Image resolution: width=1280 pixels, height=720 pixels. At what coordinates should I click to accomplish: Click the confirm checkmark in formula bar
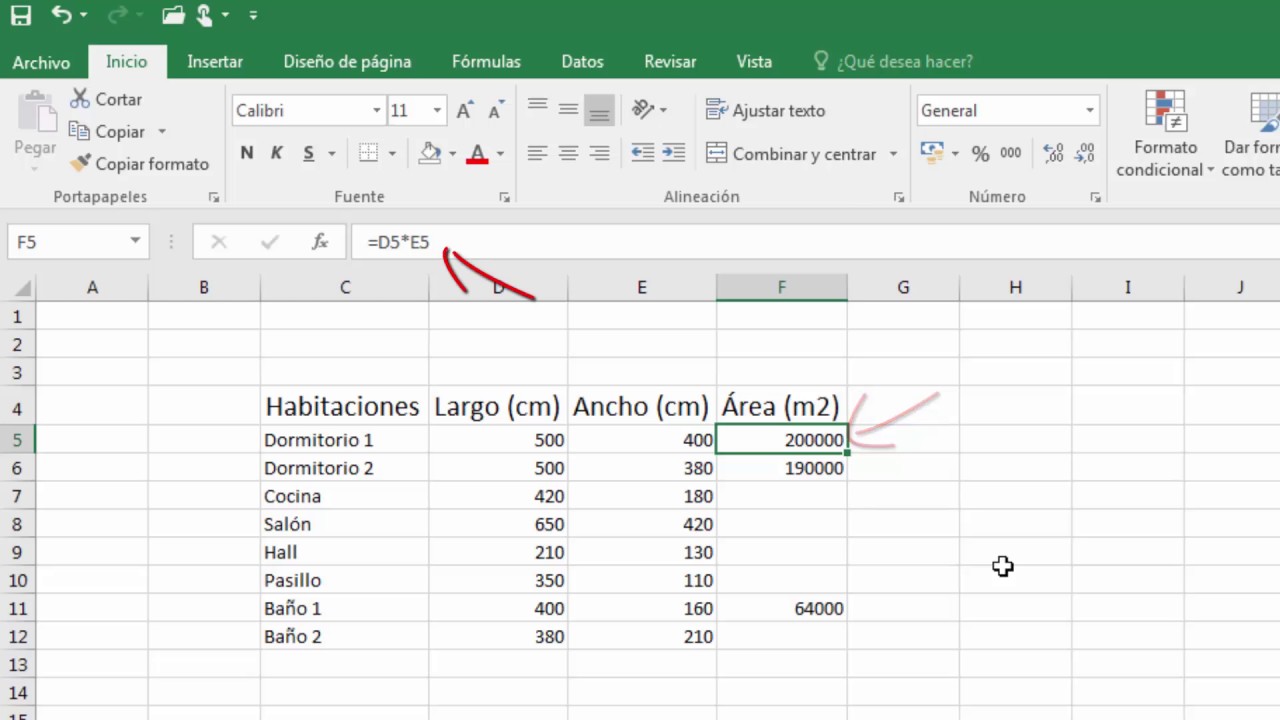pyautogui.click(x=269, y=242)
